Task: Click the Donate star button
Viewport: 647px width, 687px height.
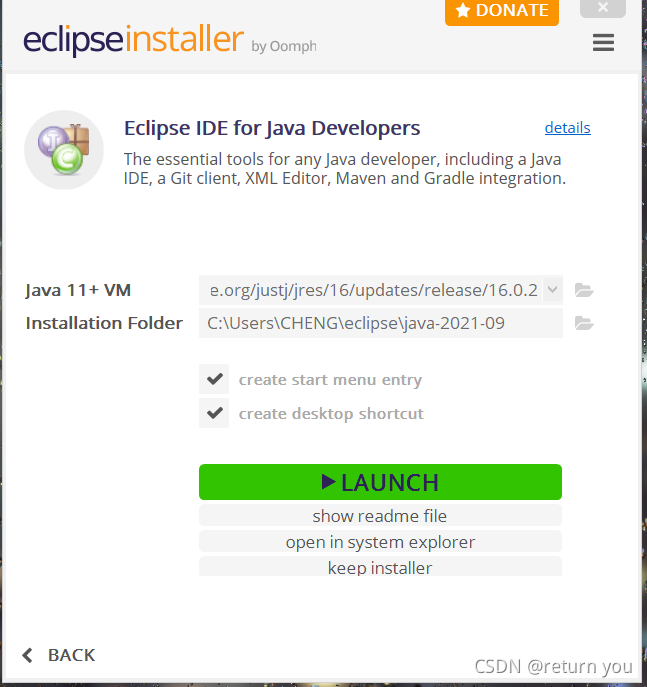Action: coord(502,11)
